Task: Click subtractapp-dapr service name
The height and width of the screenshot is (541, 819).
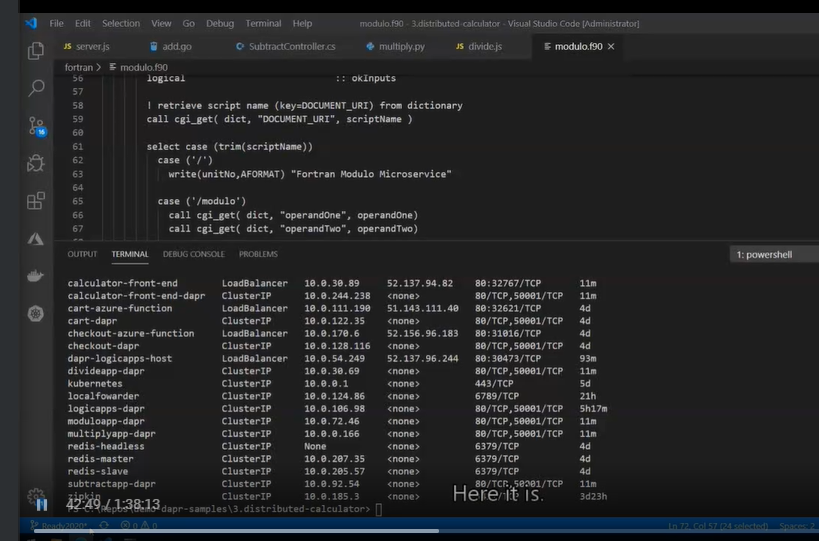Action: 111,484
